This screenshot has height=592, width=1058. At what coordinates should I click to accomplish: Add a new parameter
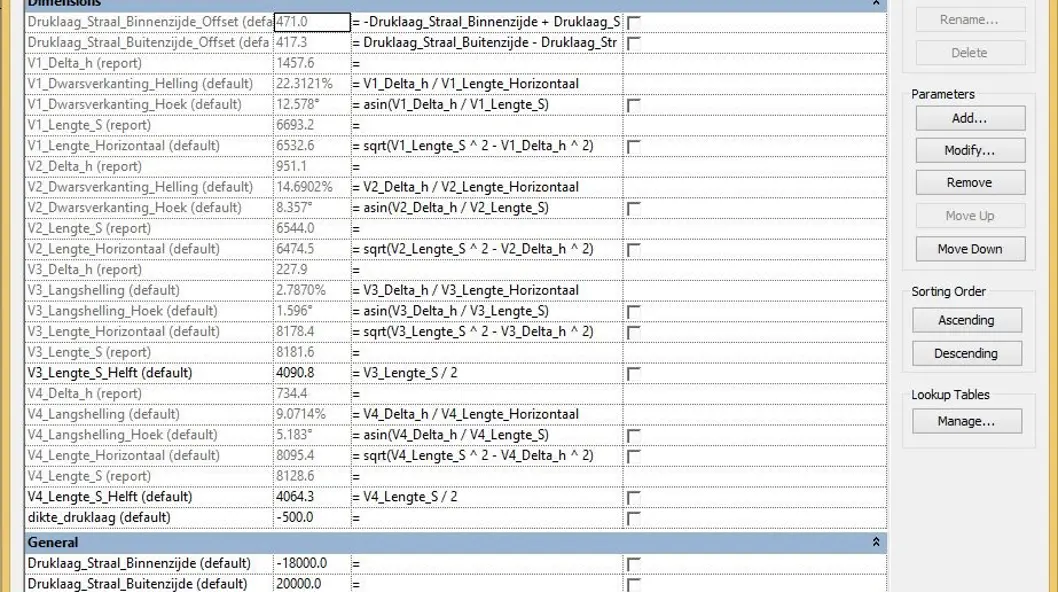click(x=970, y=118)
